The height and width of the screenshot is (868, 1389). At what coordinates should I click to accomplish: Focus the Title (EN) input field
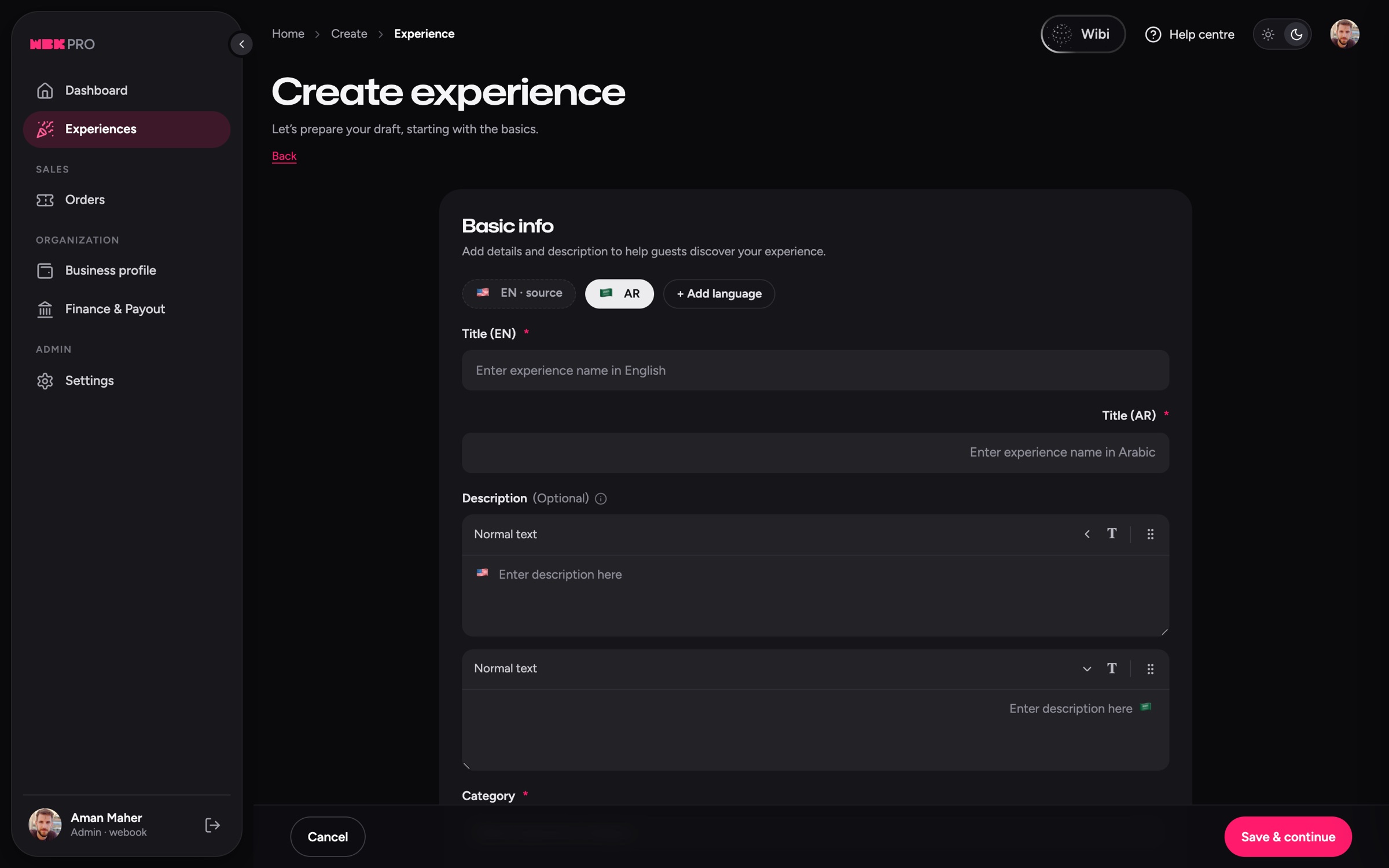pyautogui.click(x=815, y=370)
